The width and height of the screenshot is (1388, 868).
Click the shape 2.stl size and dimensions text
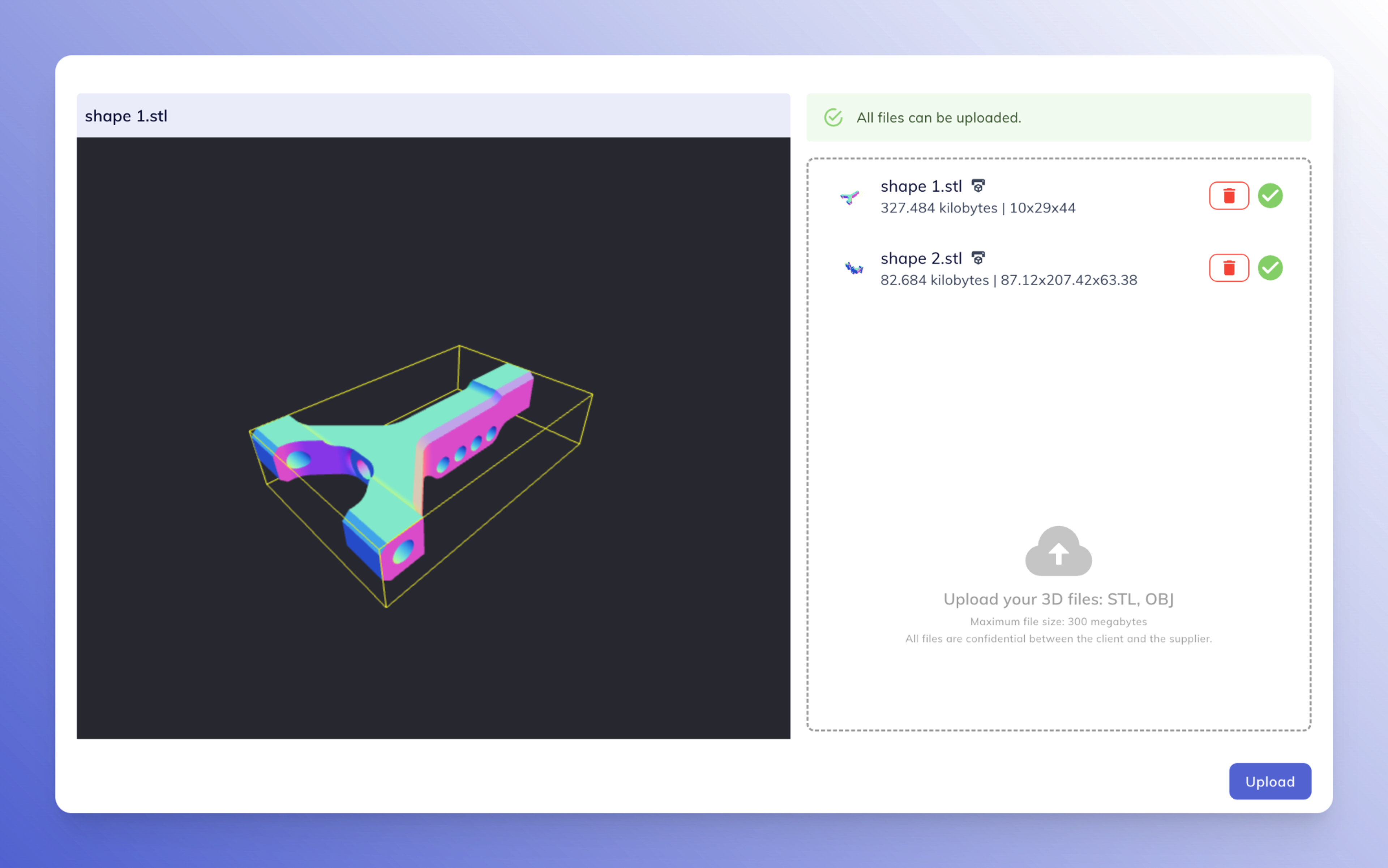(1008, 280)
